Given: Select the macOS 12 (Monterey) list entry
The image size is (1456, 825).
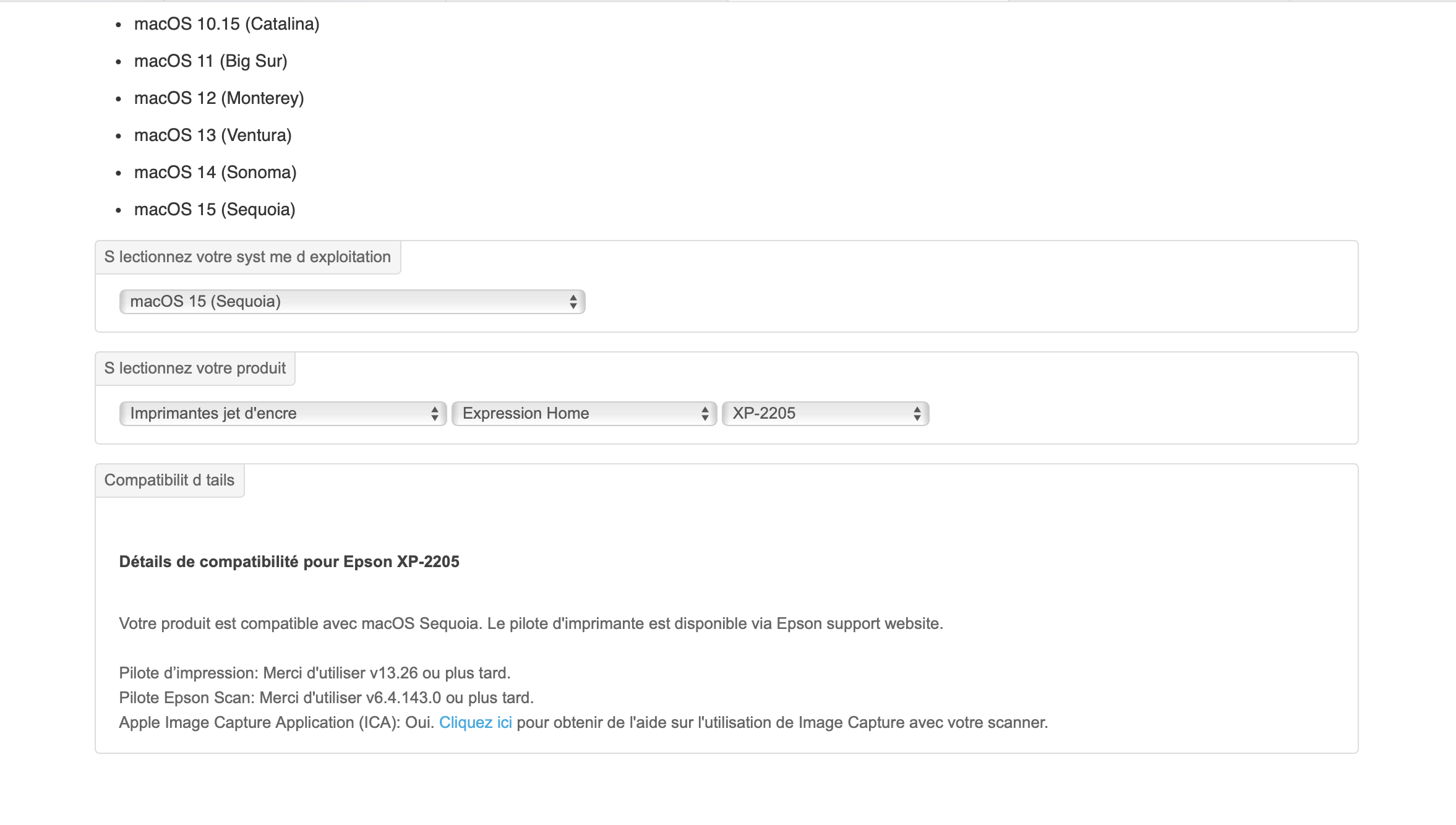Looking at the screenshot, I should [219, 98].
